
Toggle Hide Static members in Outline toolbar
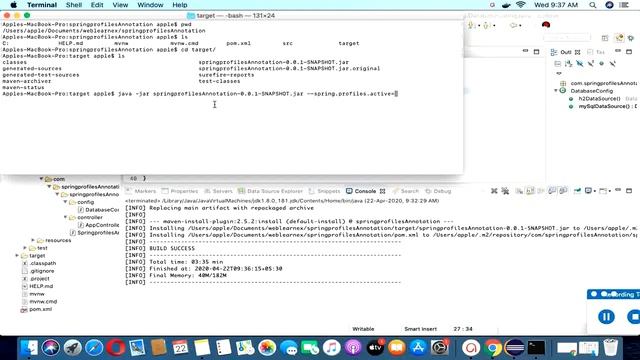pyautogui.click(x=591, y=64)
